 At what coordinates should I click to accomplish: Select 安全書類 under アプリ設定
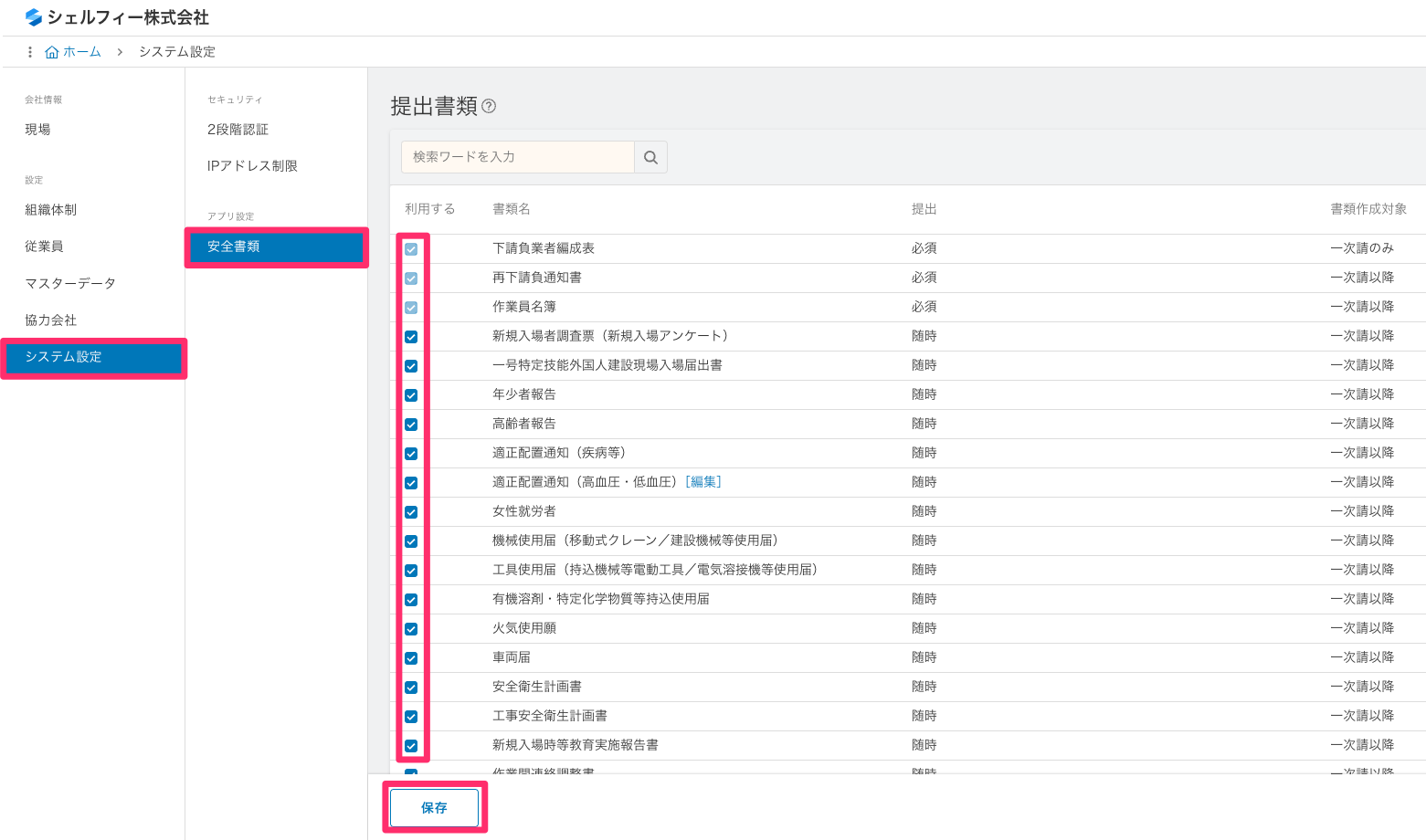(x=234, y=246)
